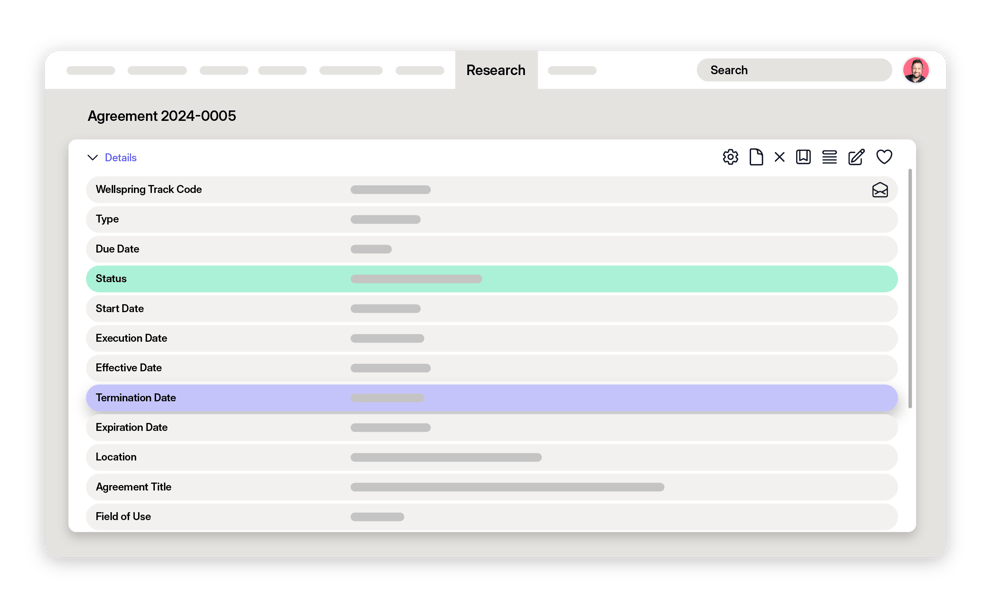
Task: Switch to the Research tab
Action: pos(496,70)
